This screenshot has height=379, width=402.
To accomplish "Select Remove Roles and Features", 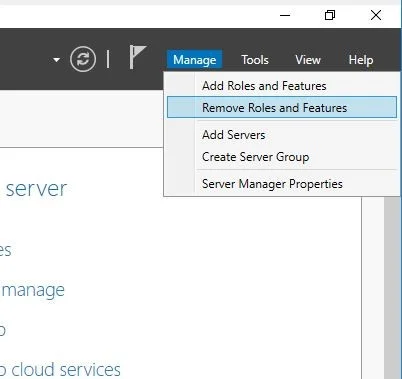I will [282, 107].
